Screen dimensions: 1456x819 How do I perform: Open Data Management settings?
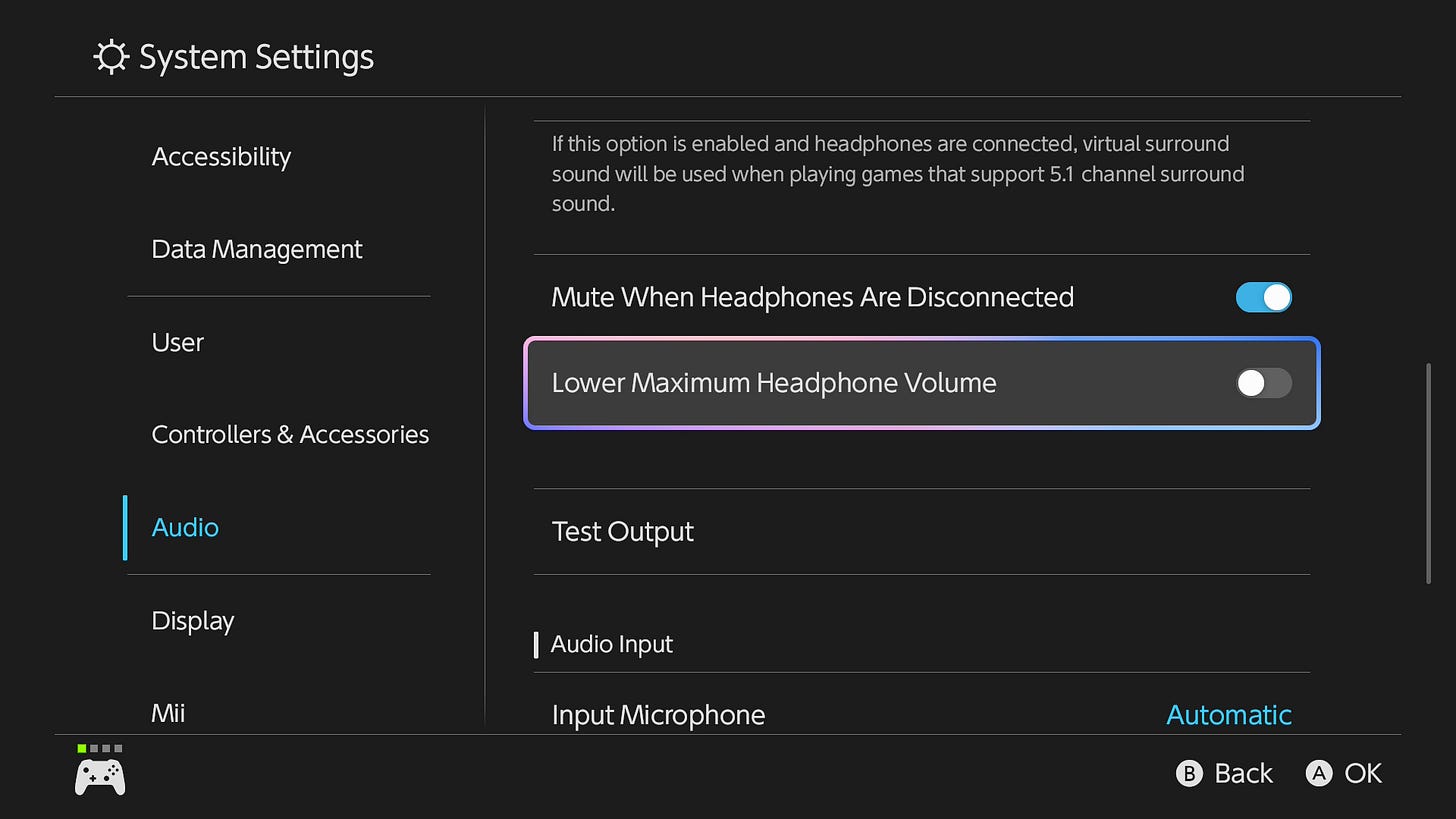pos(256,249)
